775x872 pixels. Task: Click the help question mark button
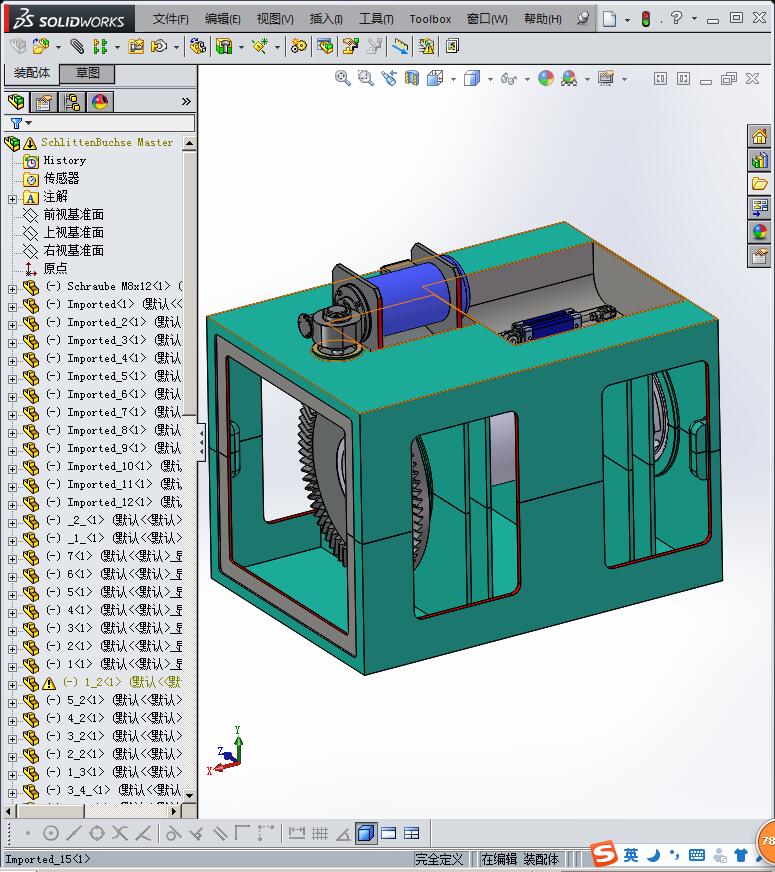pyautogui.click(x=676, y=18)
